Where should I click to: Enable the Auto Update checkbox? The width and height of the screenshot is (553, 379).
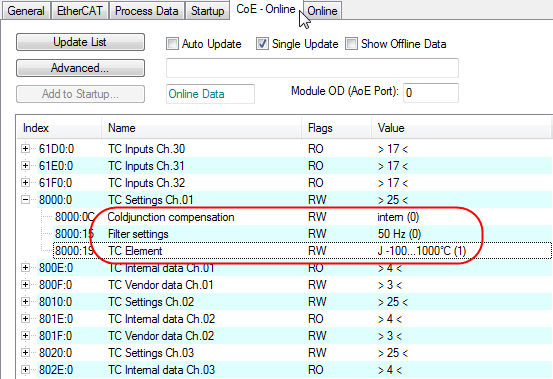coord(172,44)
